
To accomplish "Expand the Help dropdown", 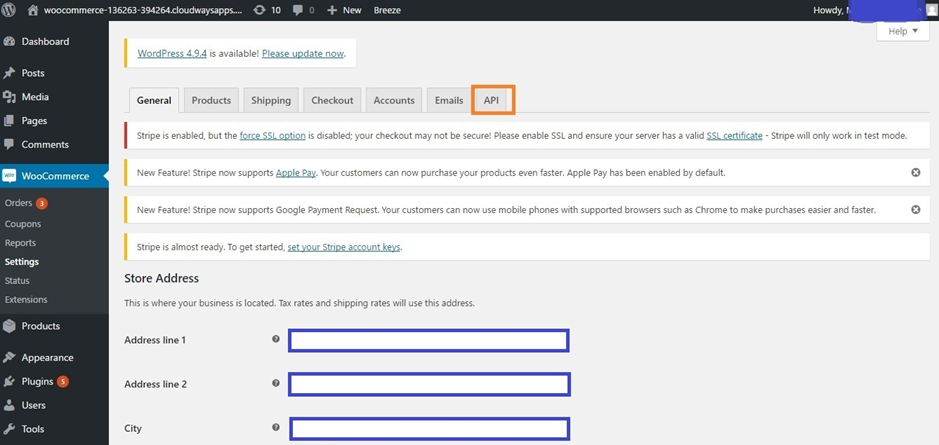I will pos(902,31).
